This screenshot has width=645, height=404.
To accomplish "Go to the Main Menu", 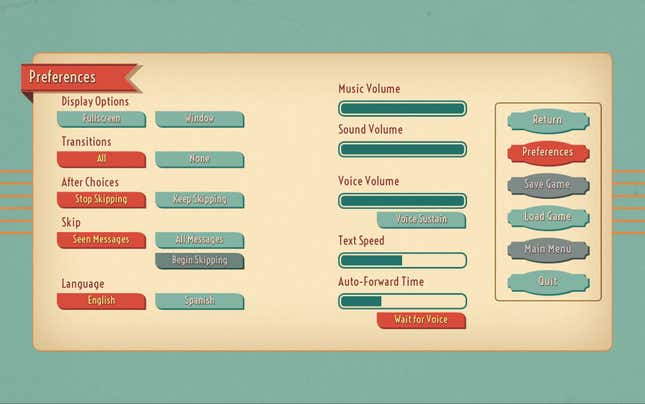I will 548,250.
